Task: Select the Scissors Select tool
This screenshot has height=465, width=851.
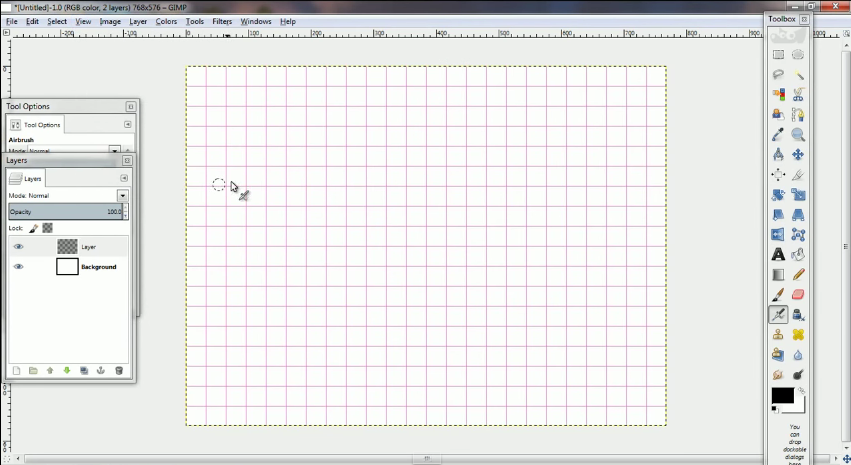Action: pos(798,94)
